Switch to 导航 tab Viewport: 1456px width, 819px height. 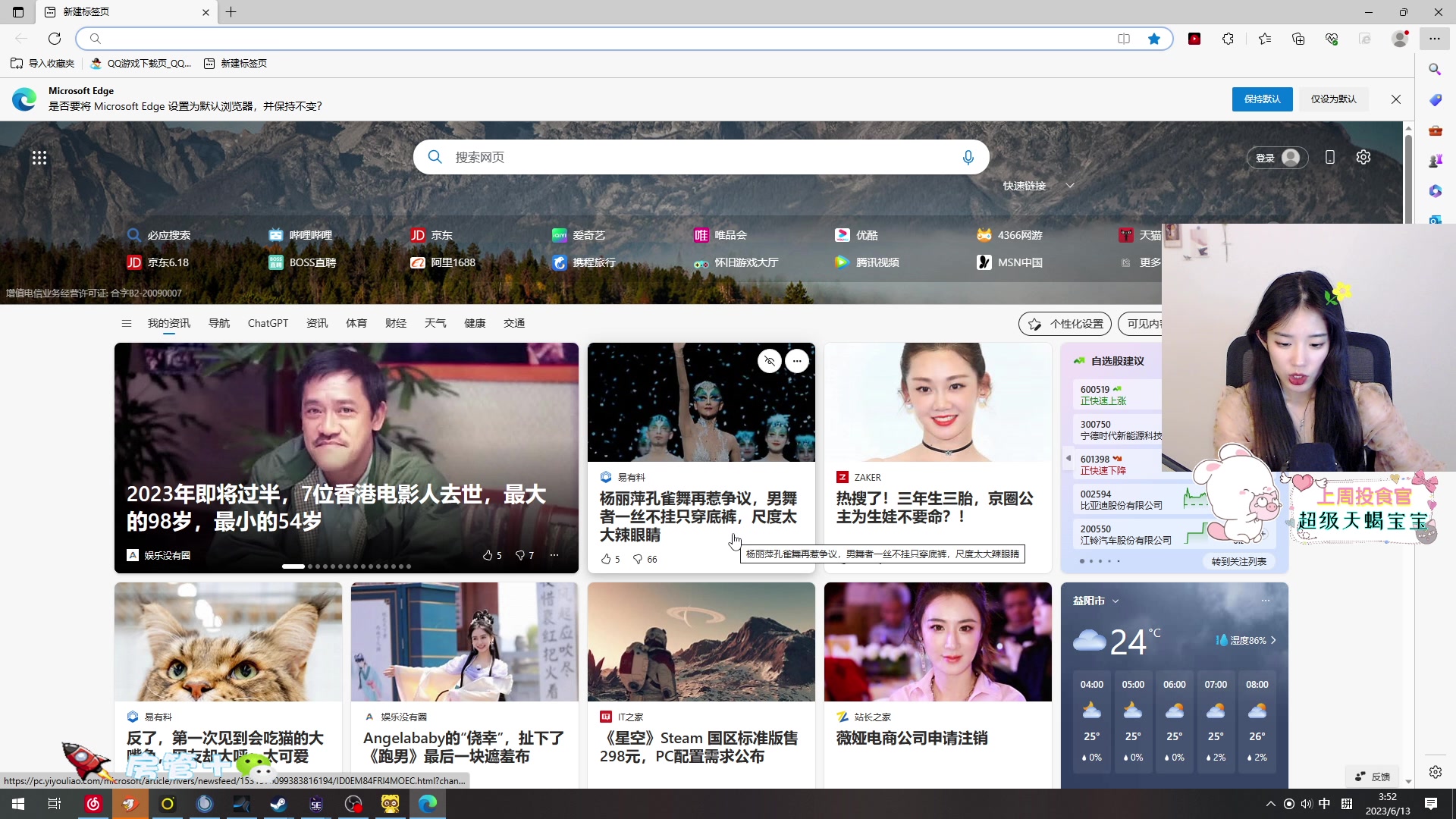pos(219,323)
